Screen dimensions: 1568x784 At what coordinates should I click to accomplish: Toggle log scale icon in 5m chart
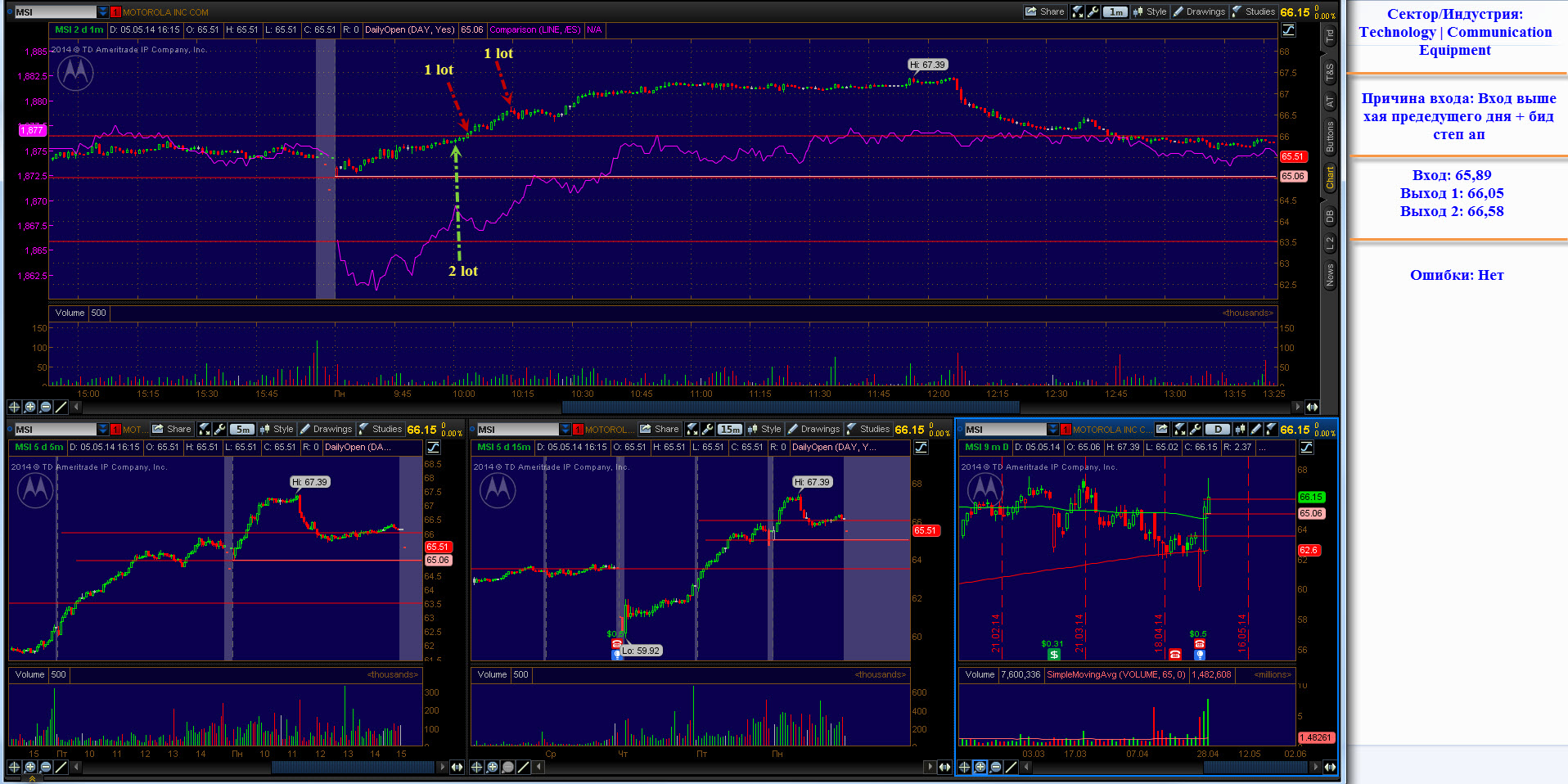(433, 448)
